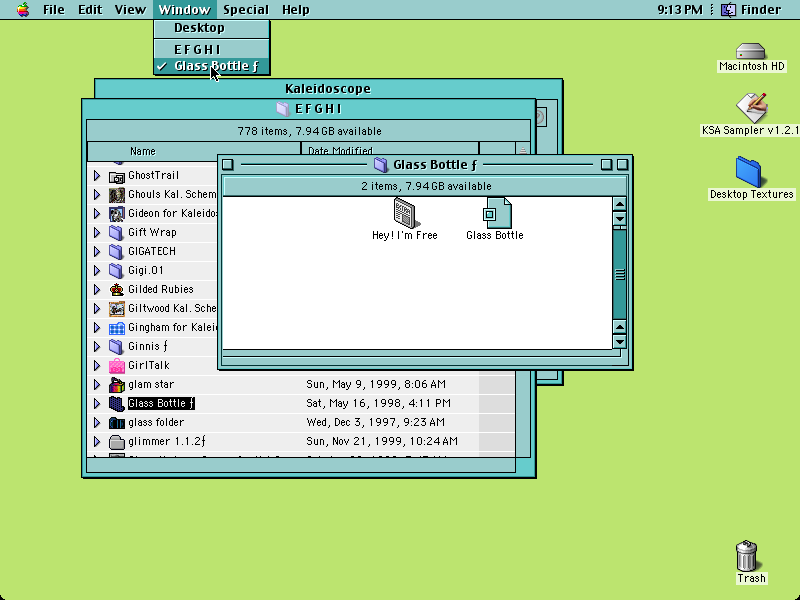Open the View menu
The height and width of the screenshot is (600, 800).
click(130, 9)
